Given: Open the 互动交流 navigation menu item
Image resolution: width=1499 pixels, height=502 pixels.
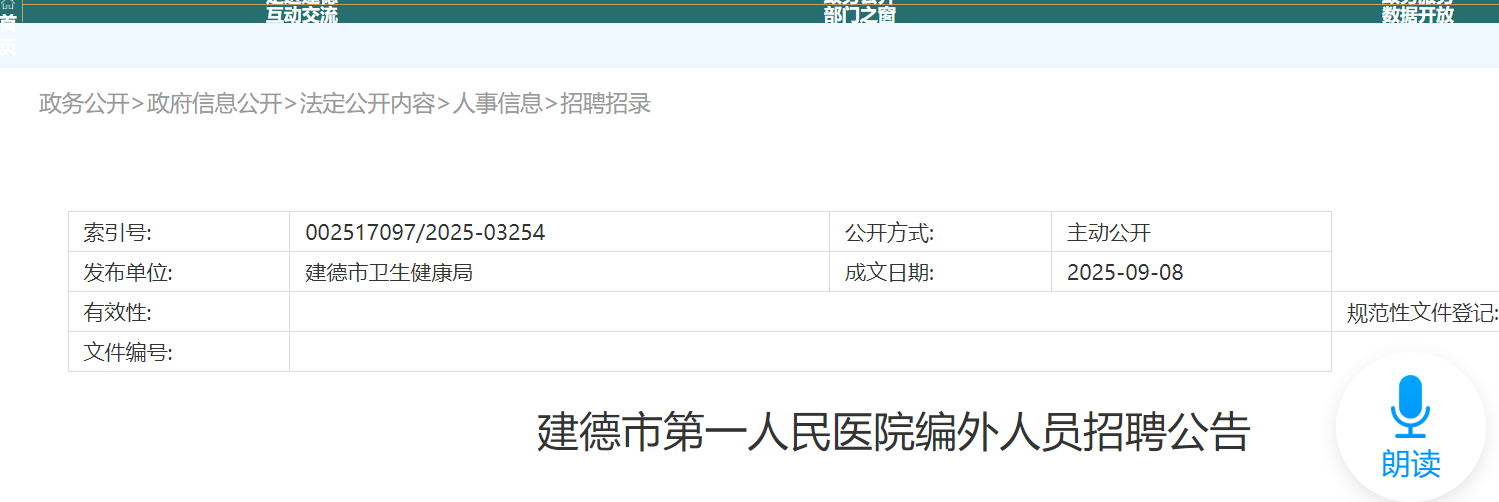Looking at the screenshot, I should [301, 15].
